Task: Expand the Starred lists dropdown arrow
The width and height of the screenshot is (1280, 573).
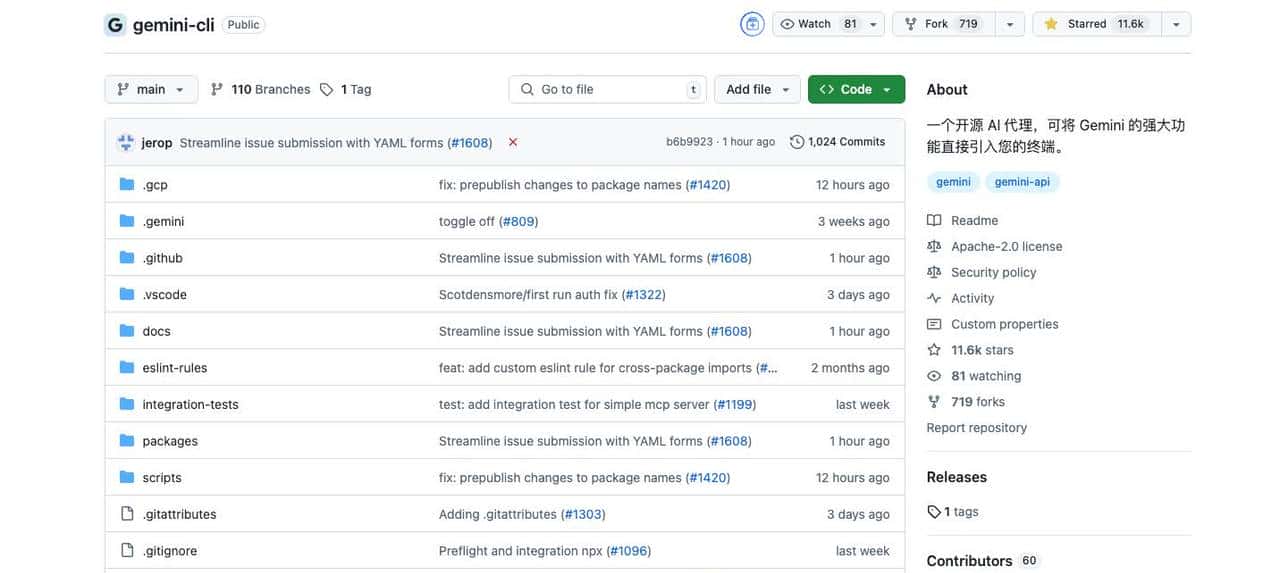Action: pos(1176,24)
